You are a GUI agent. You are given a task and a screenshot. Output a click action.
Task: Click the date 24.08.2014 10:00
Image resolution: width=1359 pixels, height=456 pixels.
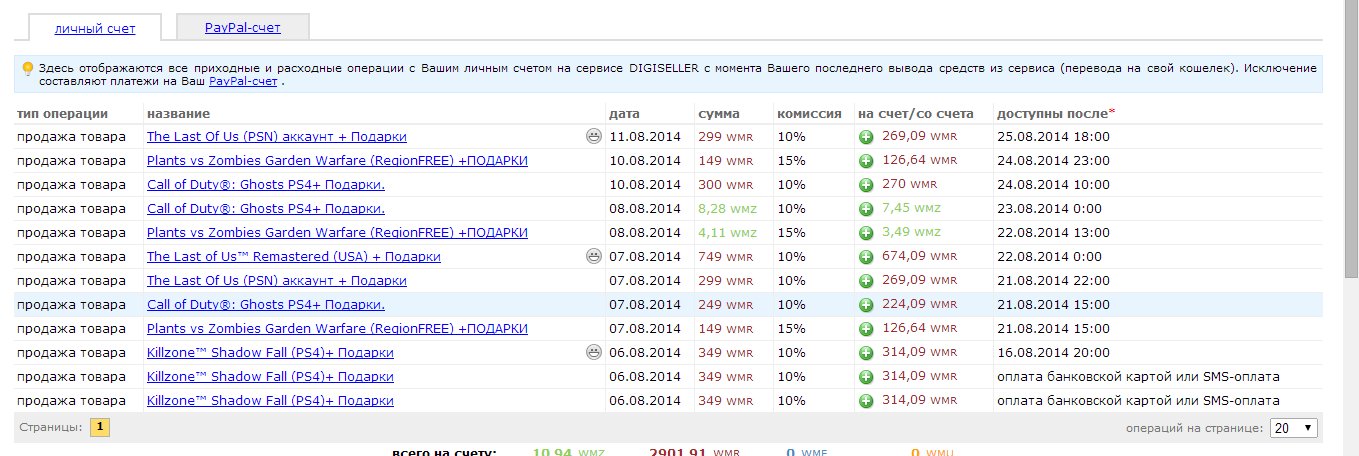pos(1053,185)
